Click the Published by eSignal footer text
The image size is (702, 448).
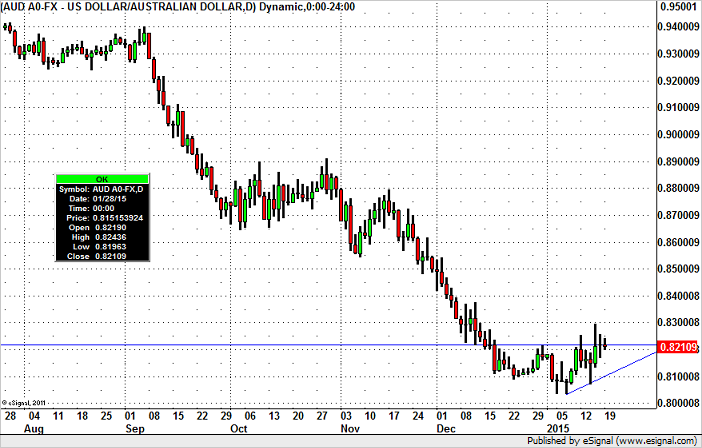click(x=612, y=441)
